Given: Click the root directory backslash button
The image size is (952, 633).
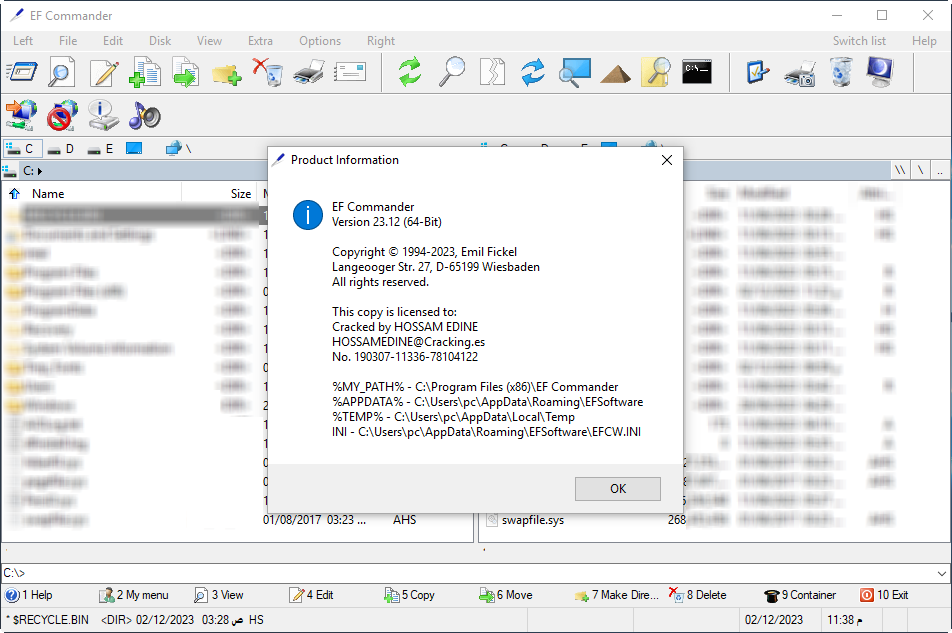Looking at the screenshot, I should point(920,171).
